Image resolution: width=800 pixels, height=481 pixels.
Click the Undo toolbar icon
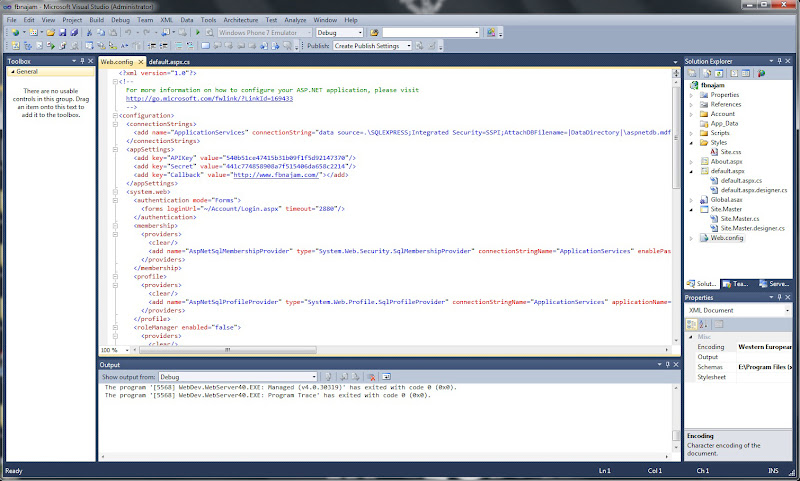(x=128, y=32)
